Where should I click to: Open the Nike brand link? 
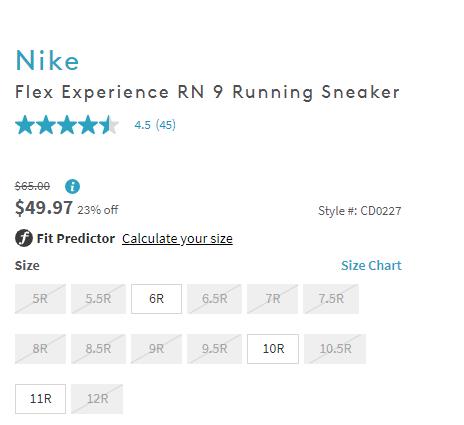[x=47, y=60]
